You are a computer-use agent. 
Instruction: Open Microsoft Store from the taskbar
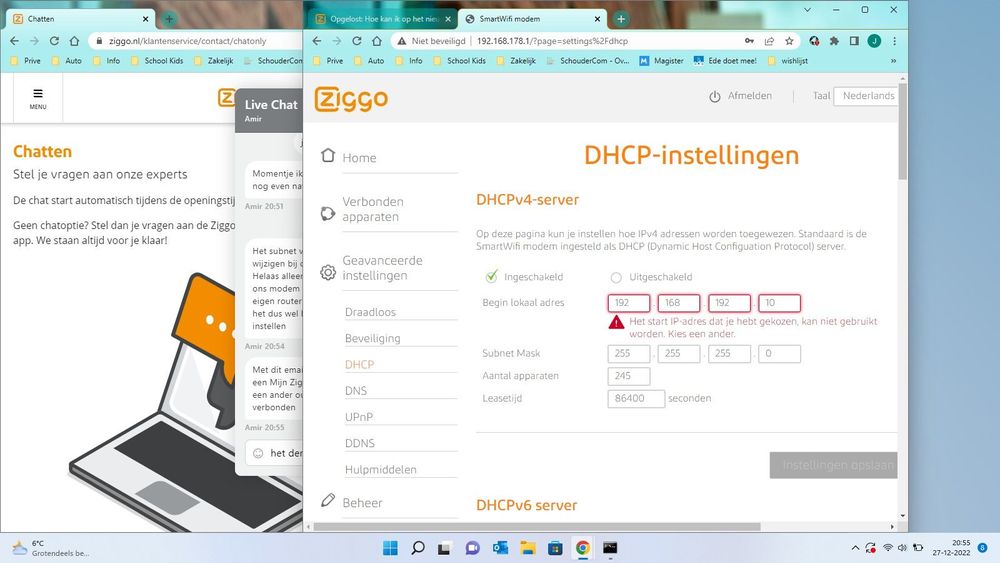tap(555, 548)
